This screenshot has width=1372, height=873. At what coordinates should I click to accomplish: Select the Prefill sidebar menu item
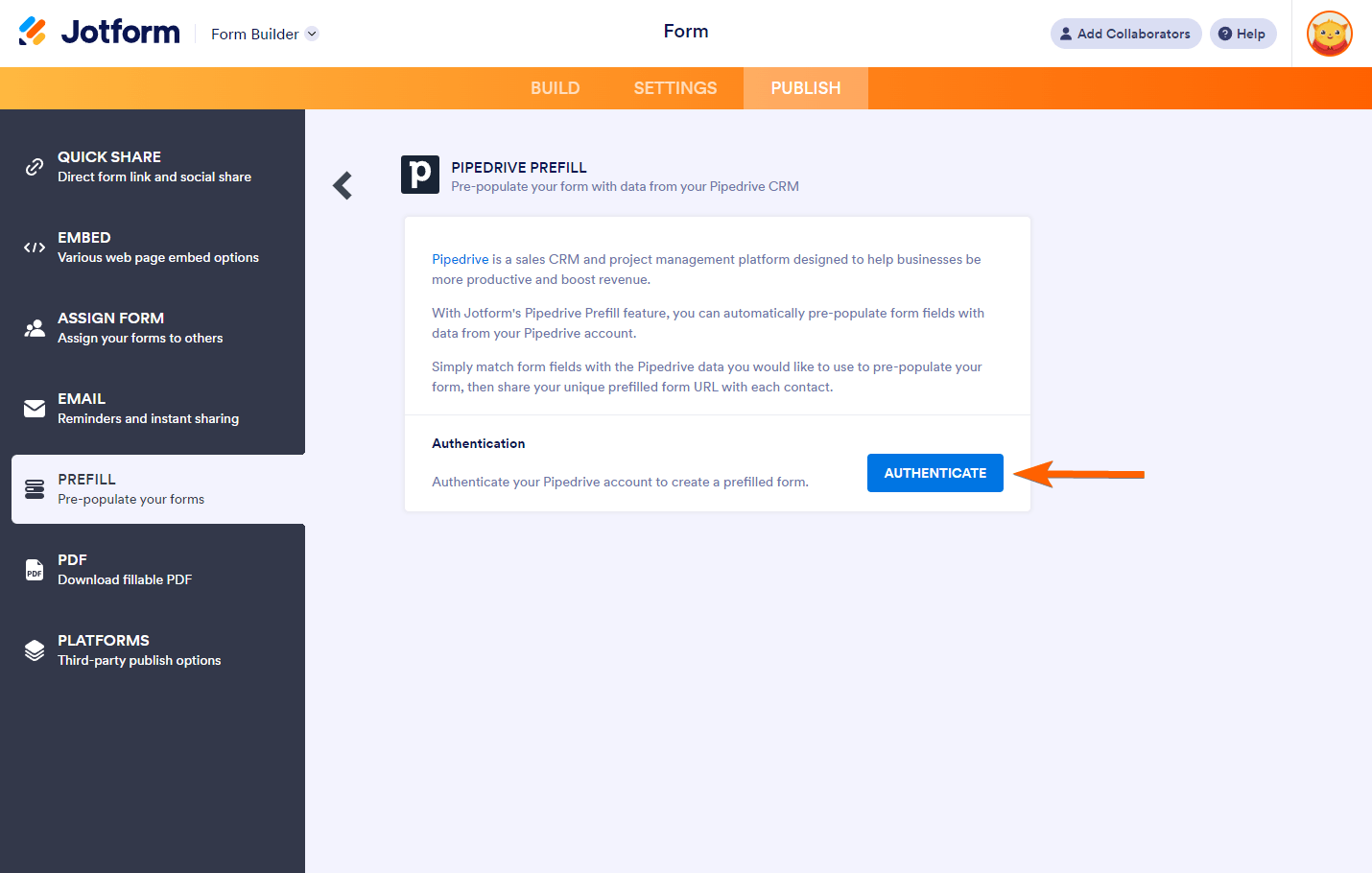pyautogui.click(x=158, y=489)
